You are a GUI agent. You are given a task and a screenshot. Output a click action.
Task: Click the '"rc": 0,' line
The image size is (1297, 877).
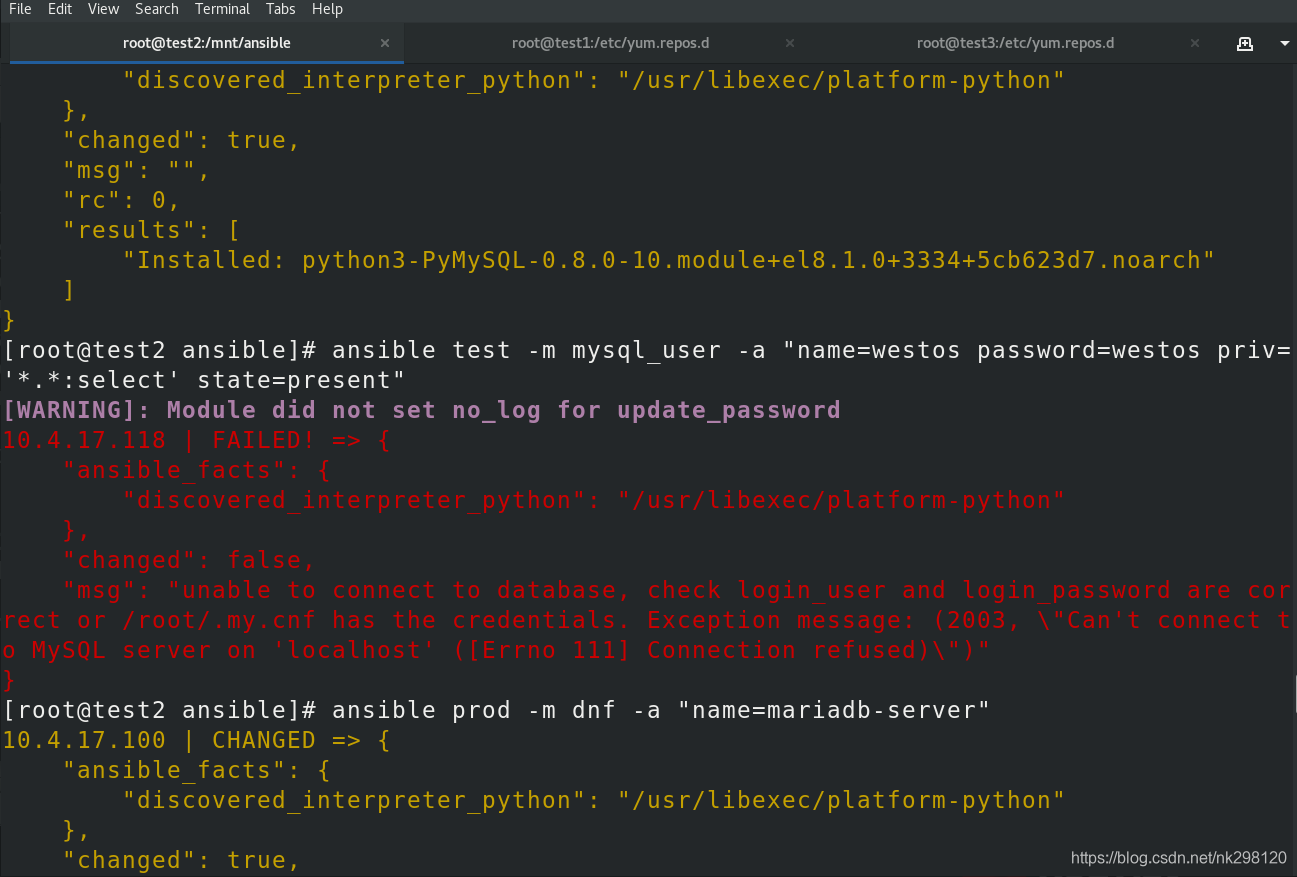tap(122, 200)
